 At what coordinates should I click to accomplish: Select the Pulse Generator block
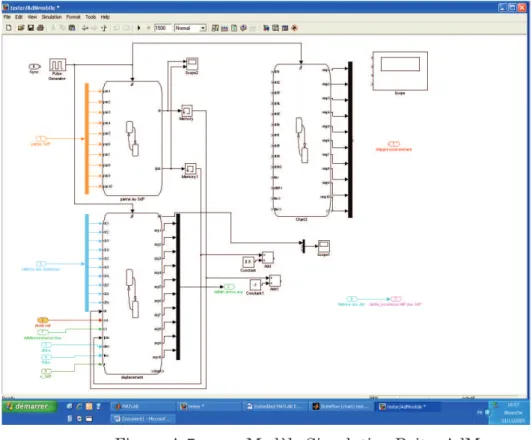(57, 64)
